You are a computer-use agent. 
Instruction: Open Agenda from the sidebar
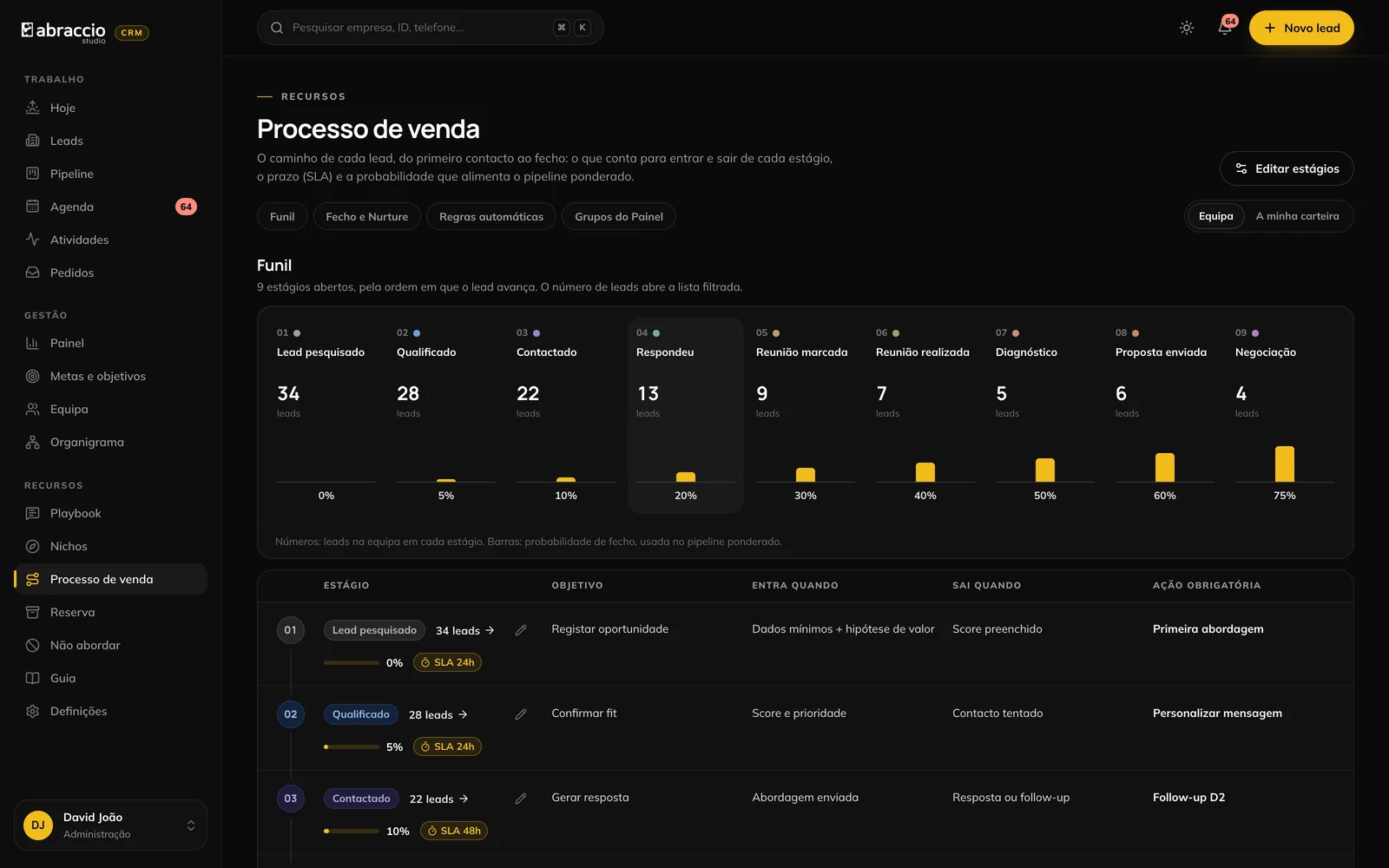point(110,207)
